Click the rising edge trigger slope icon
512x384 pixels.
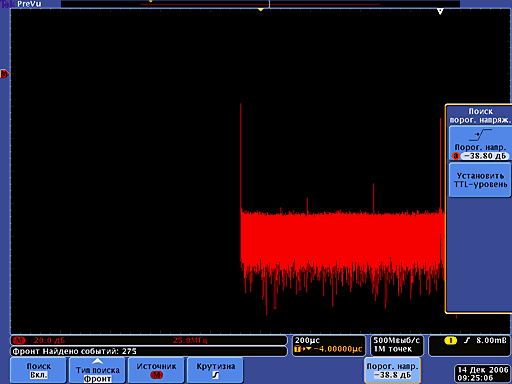point(467,340)
